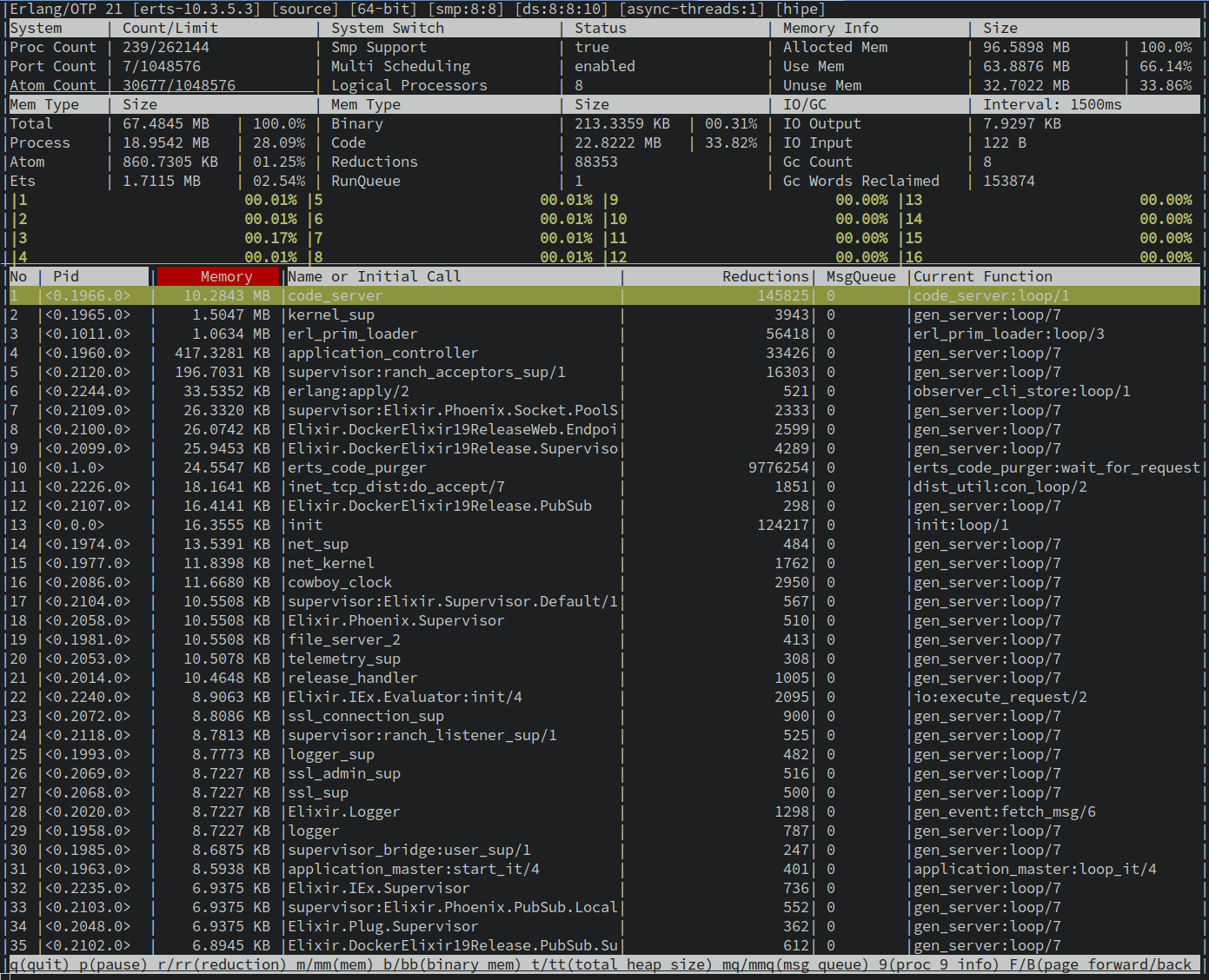
Task: Click the Erlang/OTP 21 version header line
Action: [x=418, y=9]
